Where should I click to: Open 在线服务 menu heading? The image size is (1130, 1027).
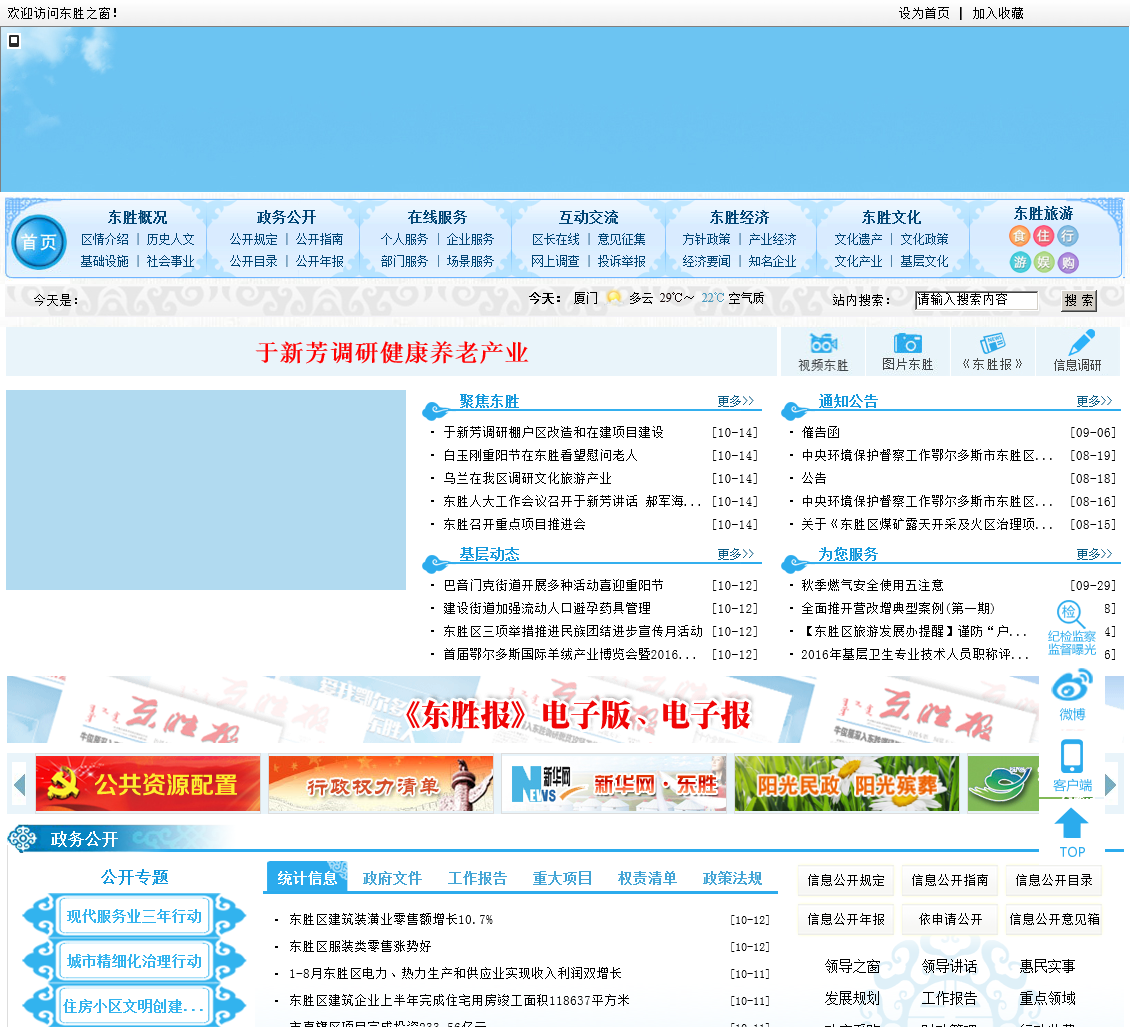(437, 217)
